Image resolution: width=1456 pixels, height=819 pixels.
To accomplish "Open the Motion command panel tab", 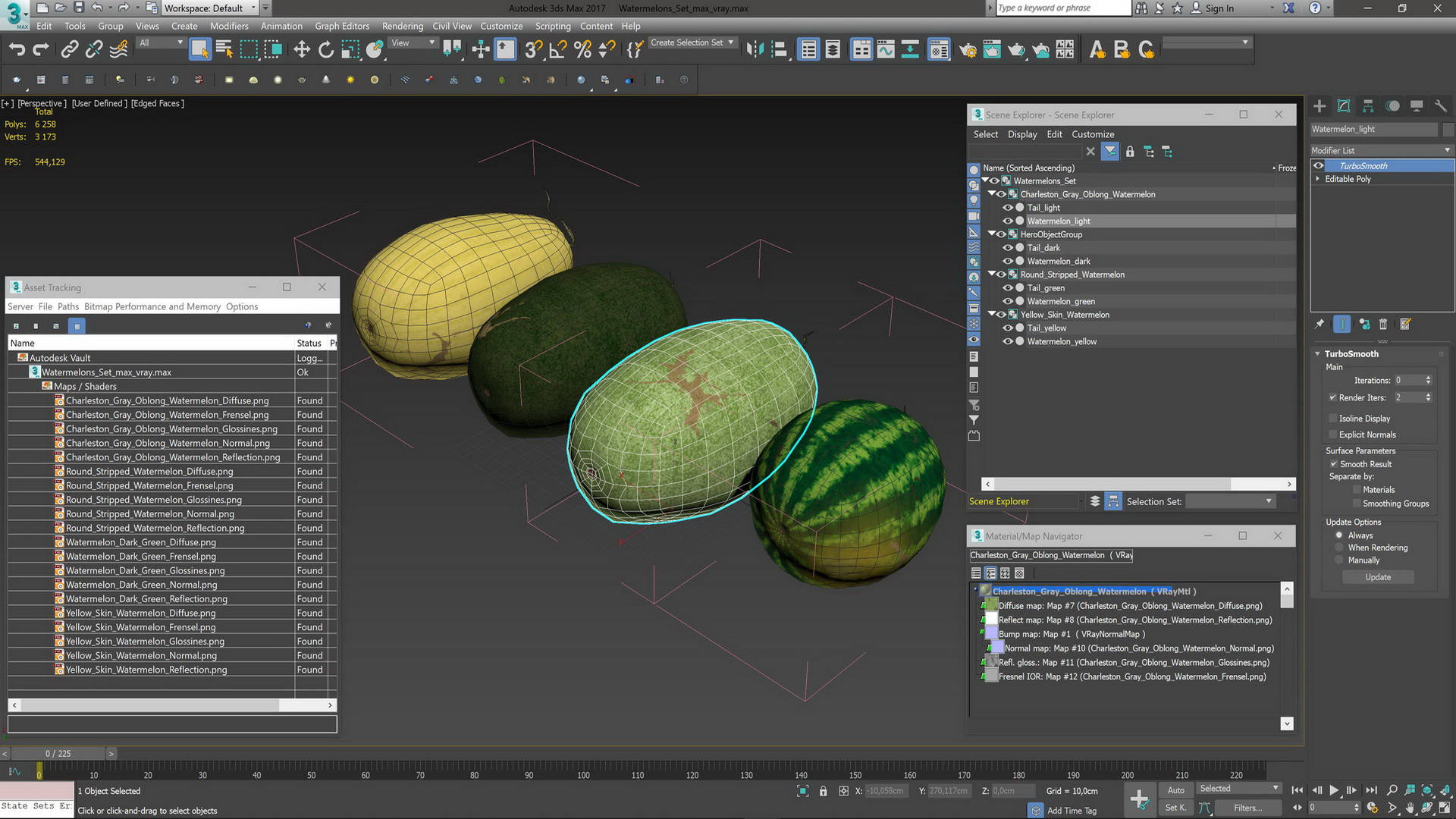I will [1392, 106].
